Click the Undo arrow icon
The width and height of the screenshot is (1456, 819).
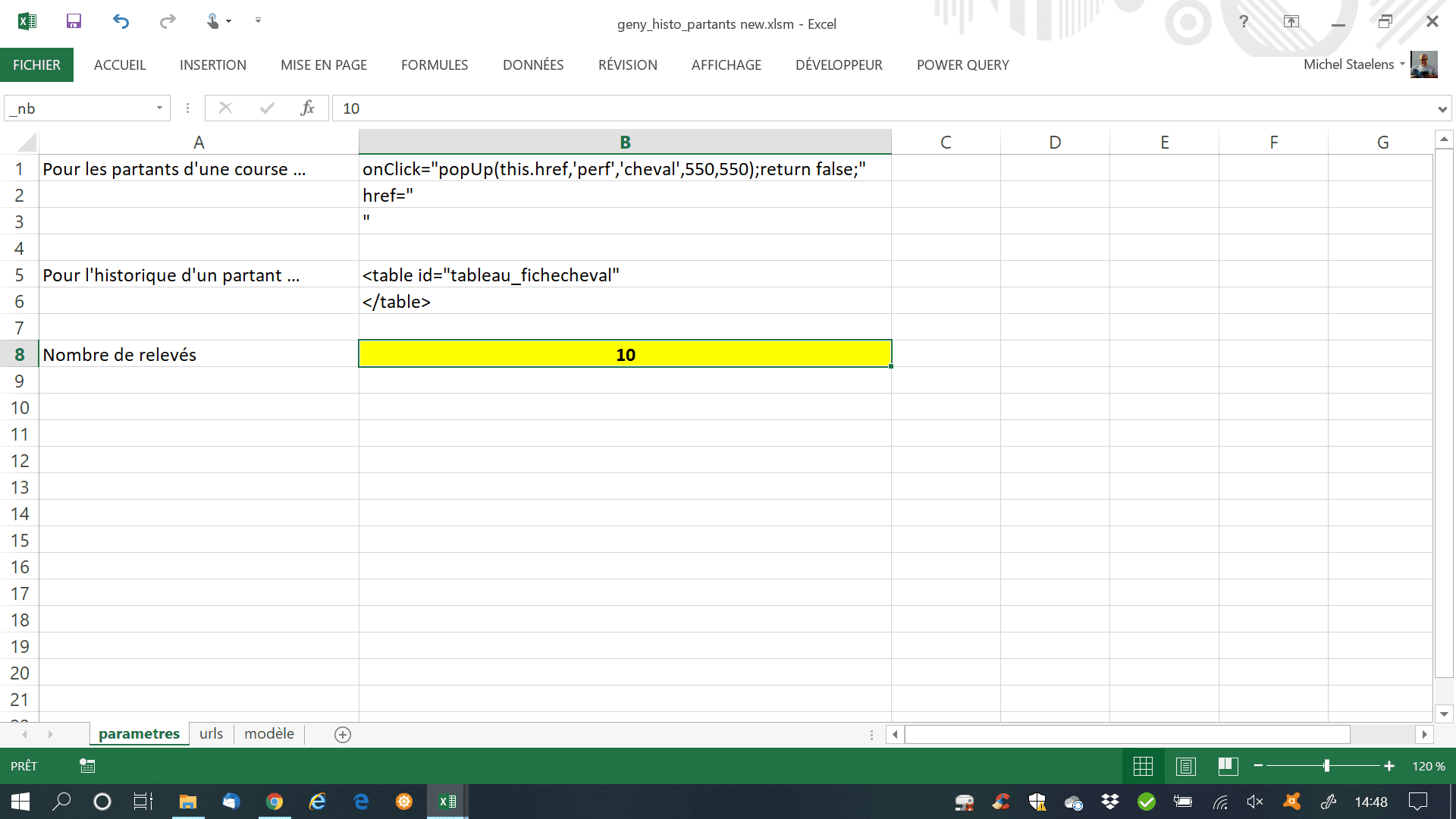(x=121, y=21)
